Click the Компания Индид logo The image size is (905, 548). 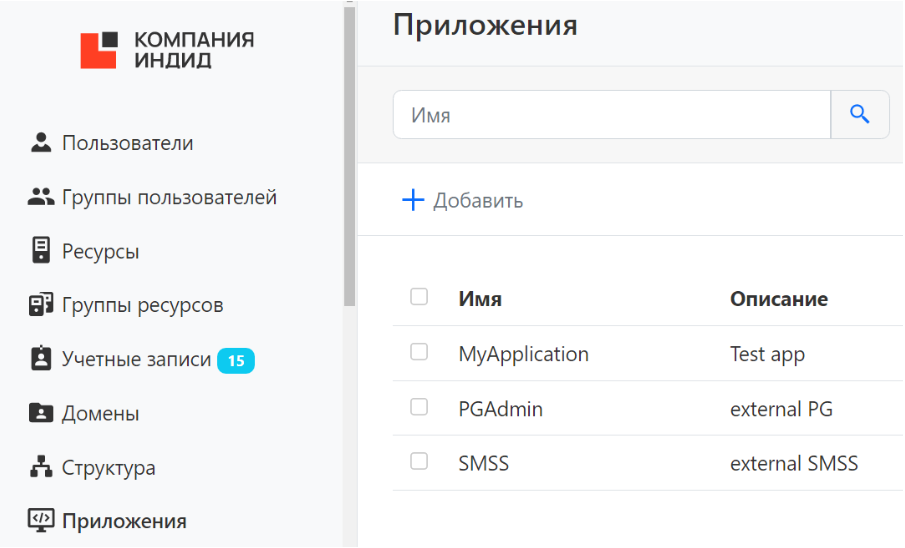coord(167,50)
